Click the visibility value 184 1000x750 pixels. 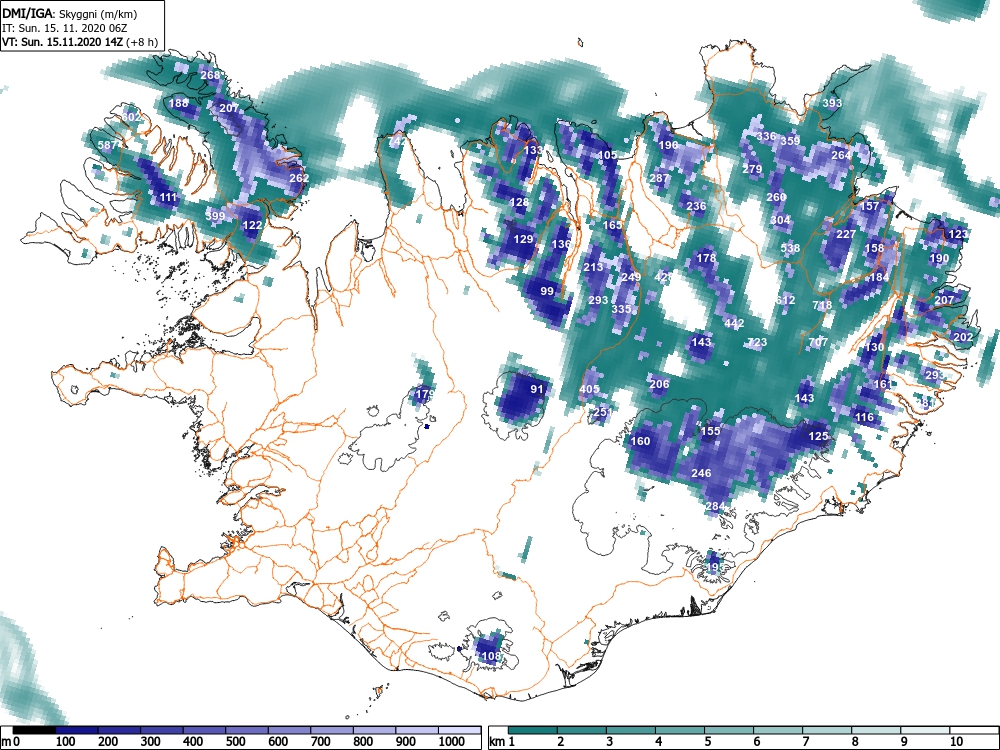pyautogui.click(x=879, y=277)
